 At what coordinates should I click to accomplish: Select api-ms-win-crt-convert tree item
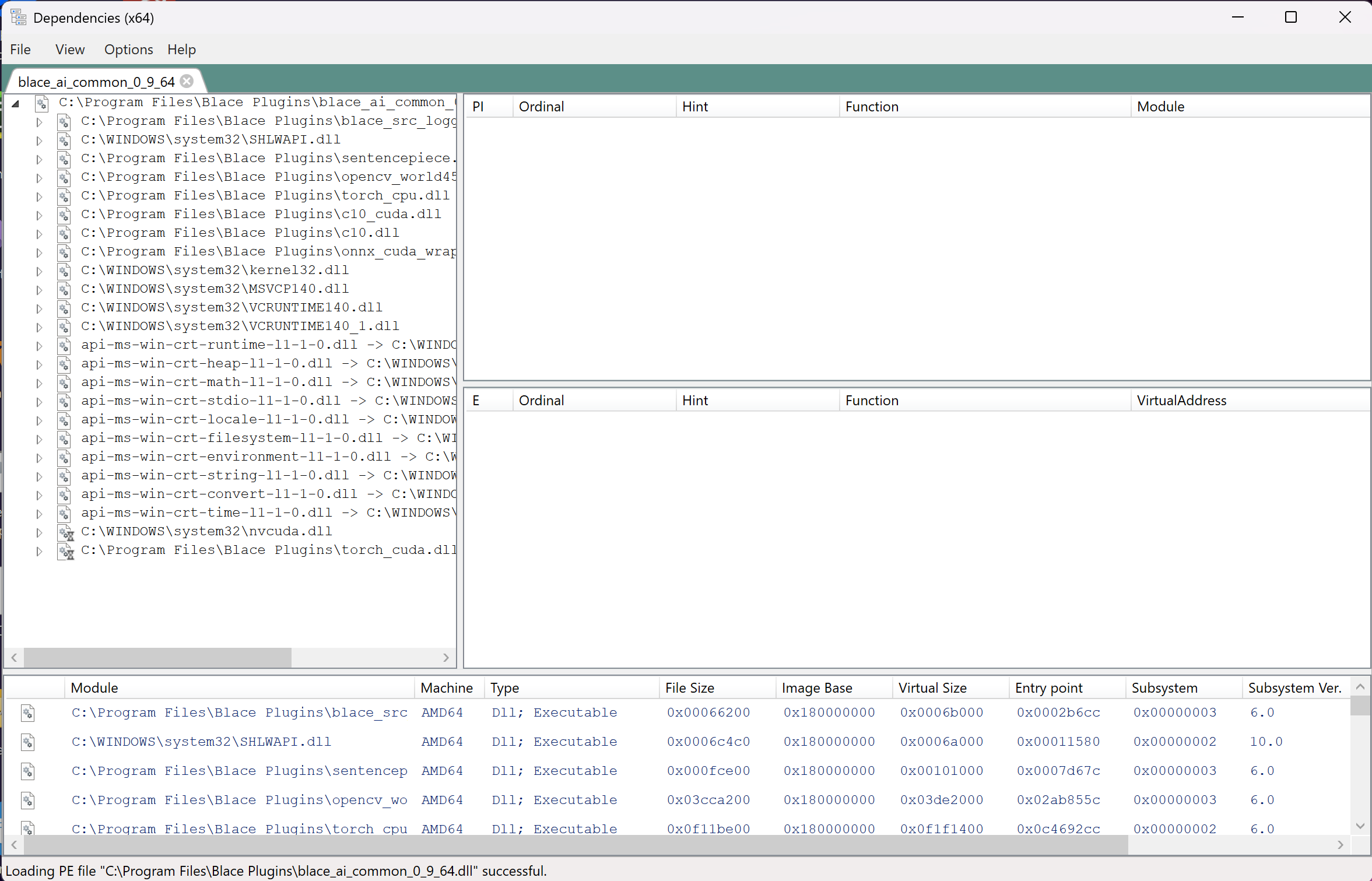pos(269,494)
